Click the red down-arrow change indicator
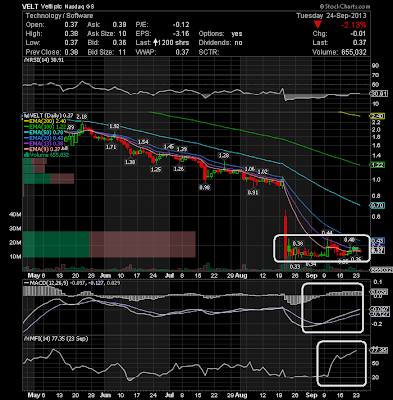 point(318,25)
